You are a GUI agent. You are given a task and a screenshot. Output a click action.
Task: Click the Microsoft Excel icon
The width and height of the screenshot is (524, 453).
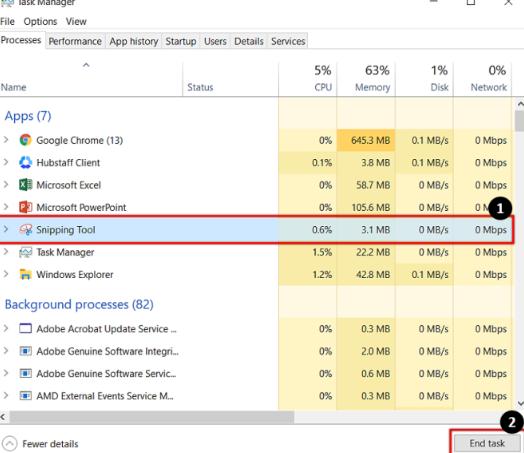pyautogui.click(x=25, y=185)
